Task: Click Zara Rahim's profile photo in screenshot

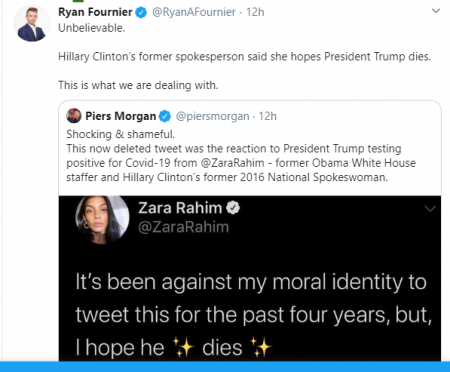Action: (x=102, y=219)
